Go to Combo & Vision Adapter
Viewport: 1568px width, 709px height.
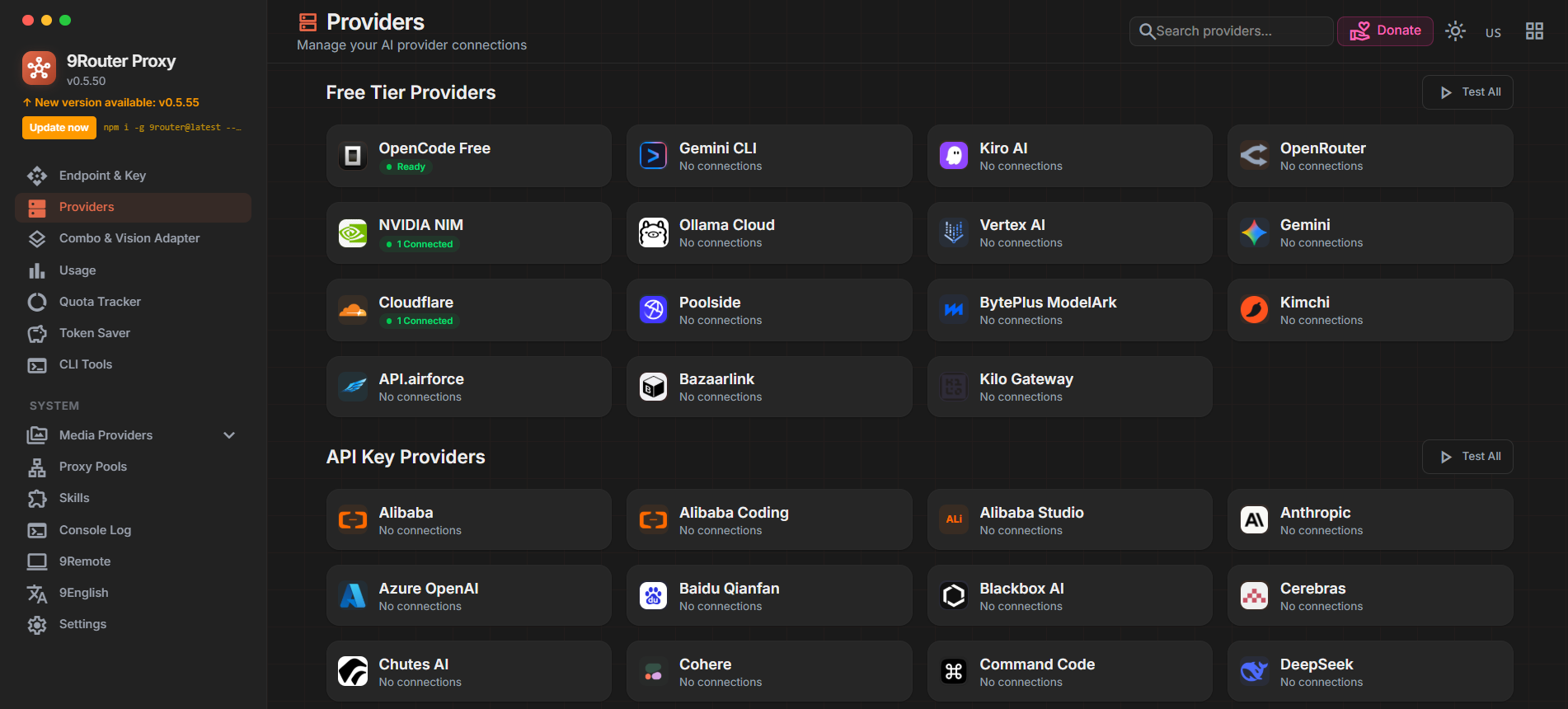pyautogui.click(x=134, y=238)
